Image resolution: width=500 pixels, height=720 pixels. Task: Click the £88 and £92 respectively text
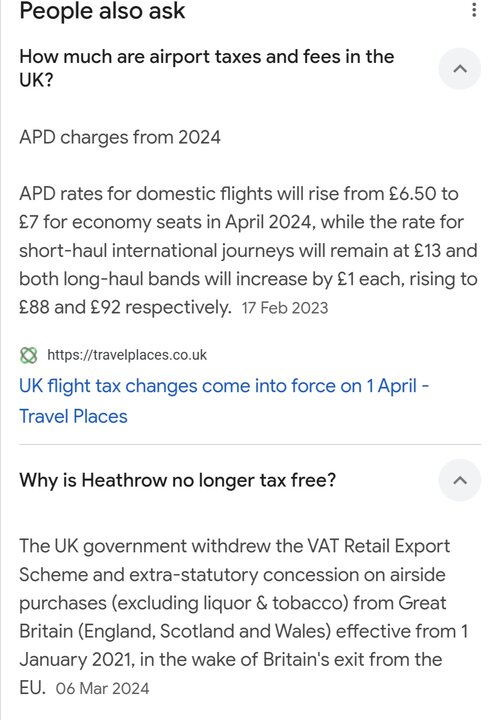[x=125, y=307]
